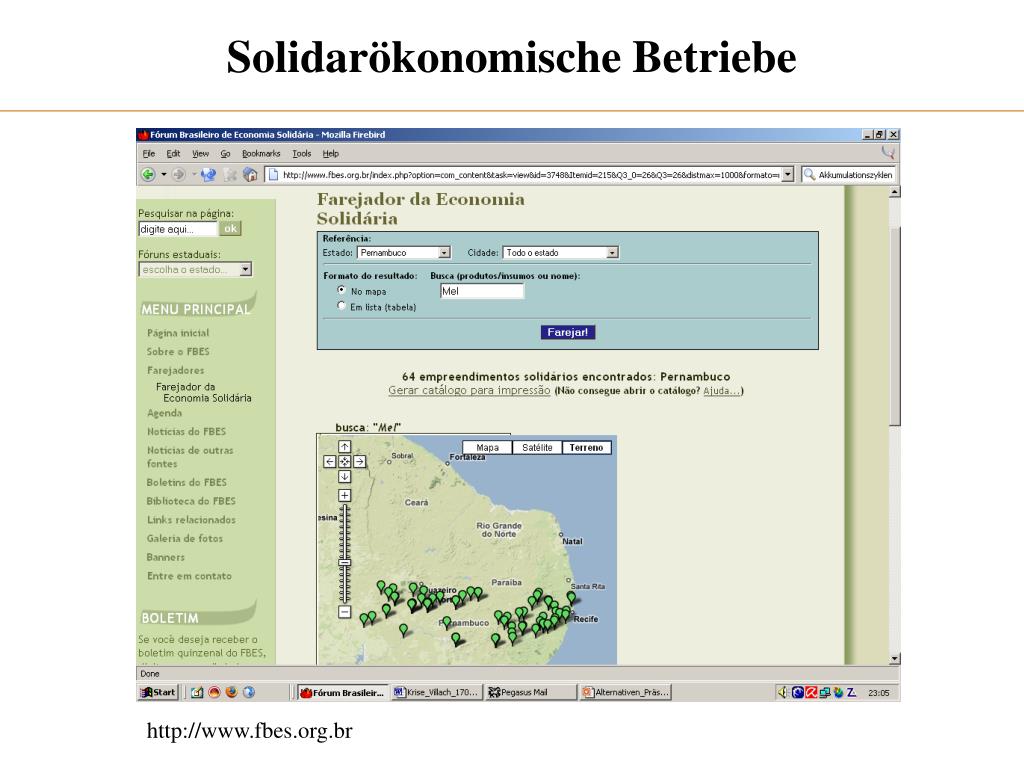Open the Help menu
Image resolution: width=1024 pixels, height=768 pixels.
330,153
